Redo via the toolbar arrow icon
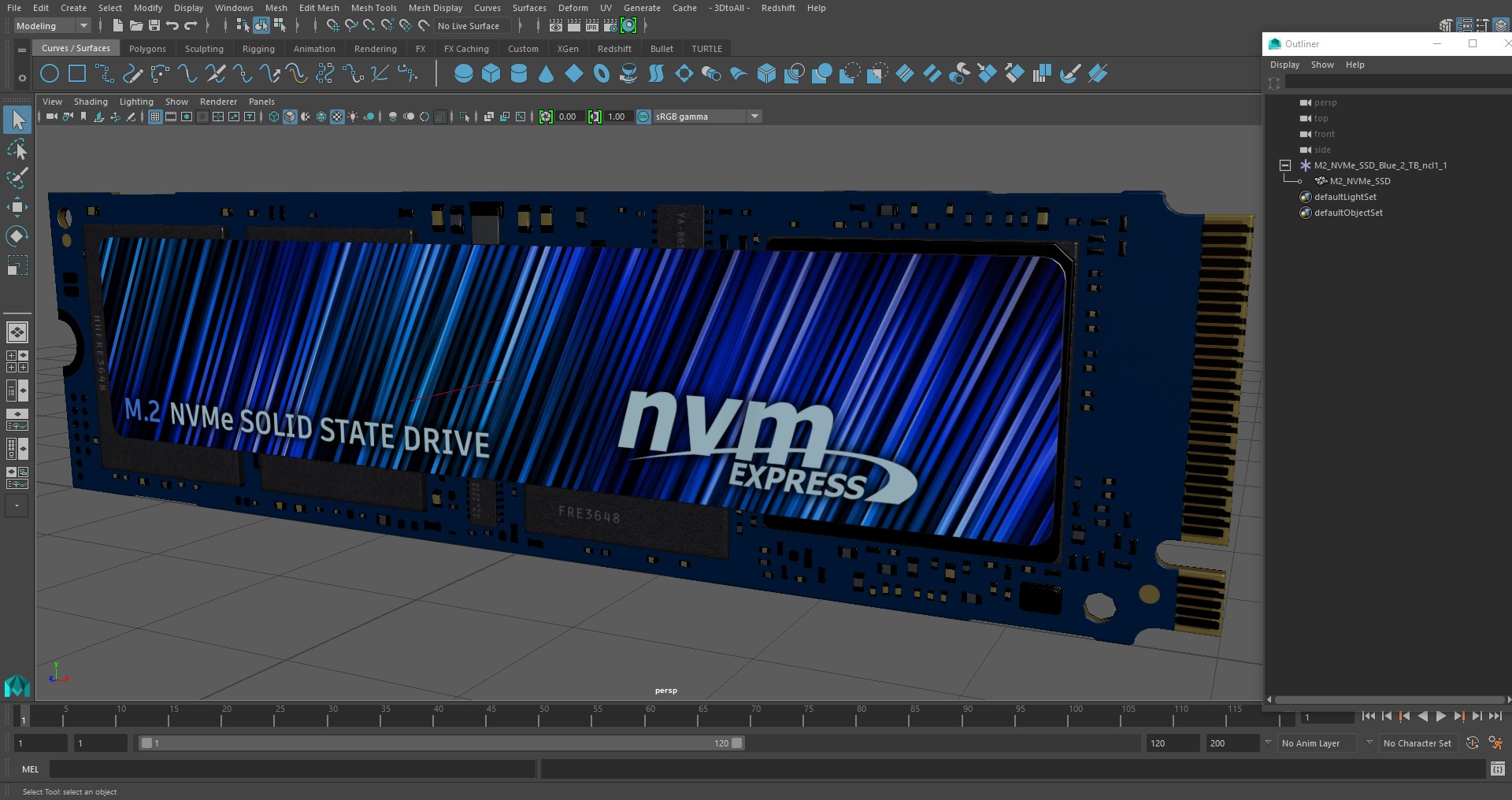Viewport: 1512px width, 800px height. click(x=191, y=26)
